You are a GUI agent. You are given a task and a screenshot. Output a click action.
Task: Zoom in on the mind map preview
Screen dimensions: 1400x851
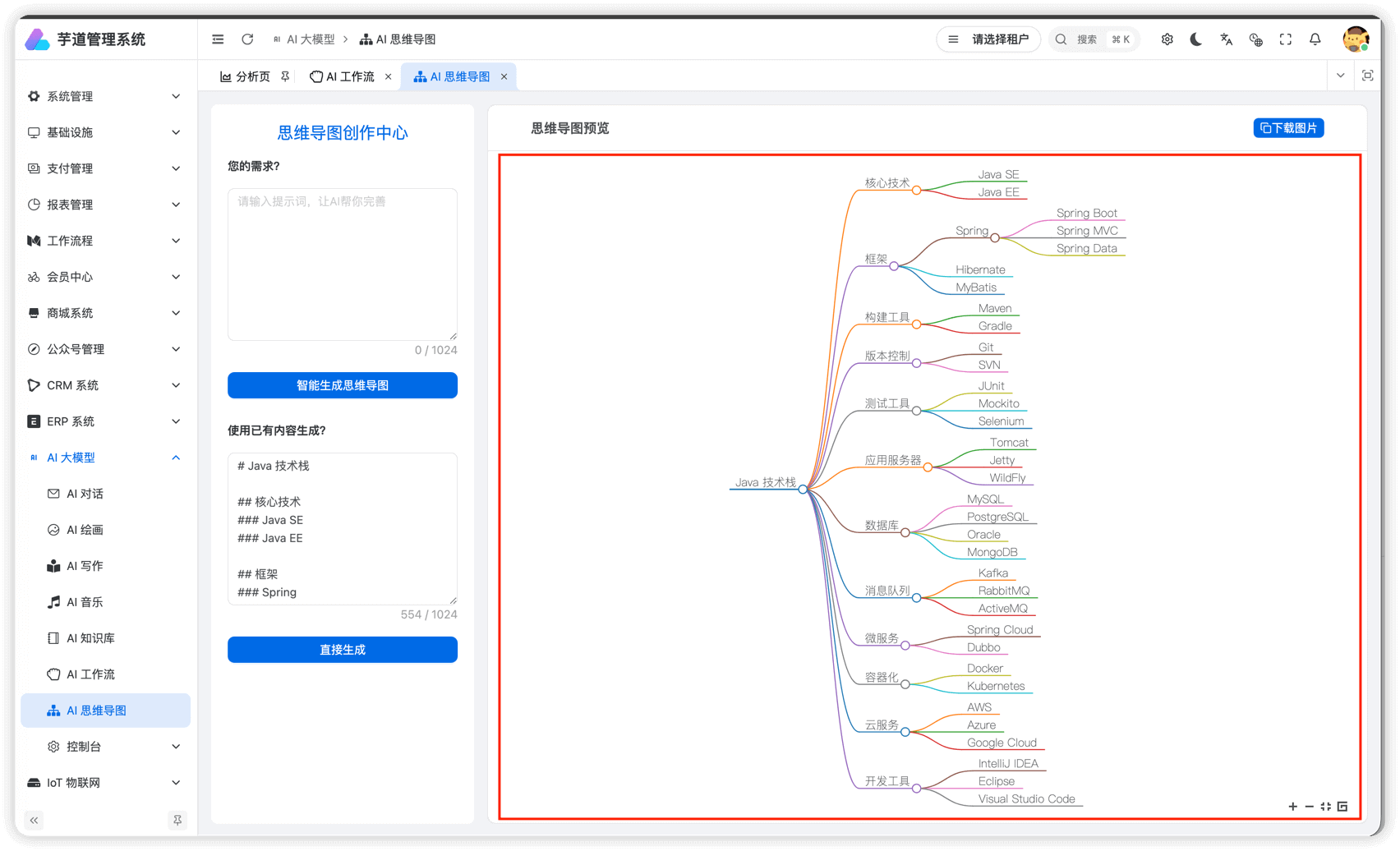1292,807
